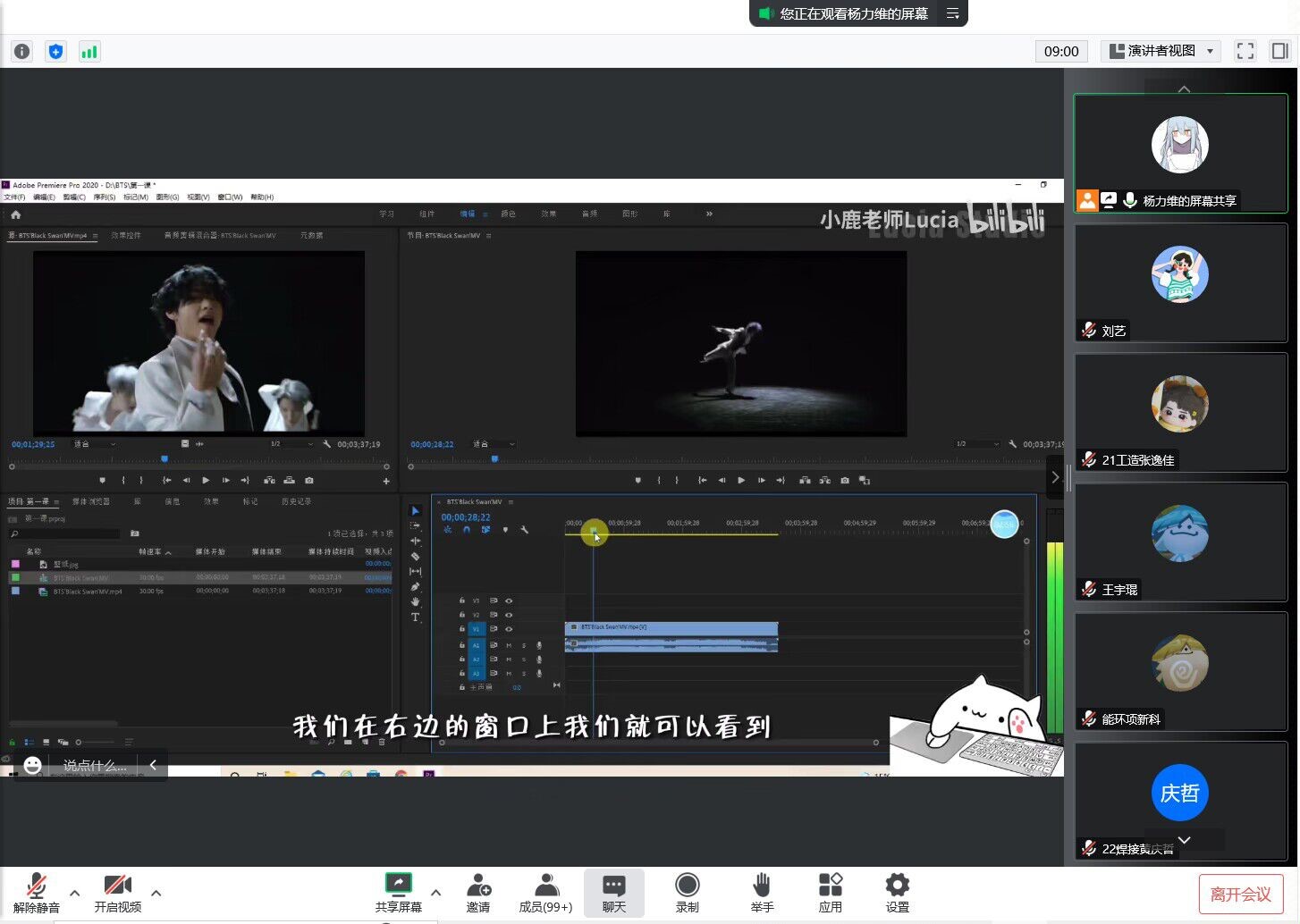Open the blue security shield icon
The image size is (1300, 924).
coord(55,52)
